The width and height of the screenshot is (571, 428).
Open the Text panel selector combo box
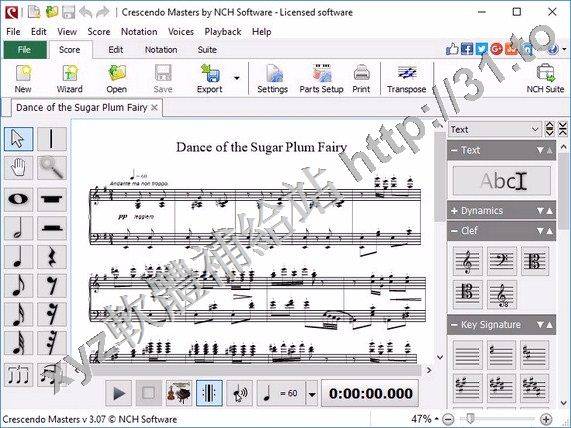tap(495, 129)
